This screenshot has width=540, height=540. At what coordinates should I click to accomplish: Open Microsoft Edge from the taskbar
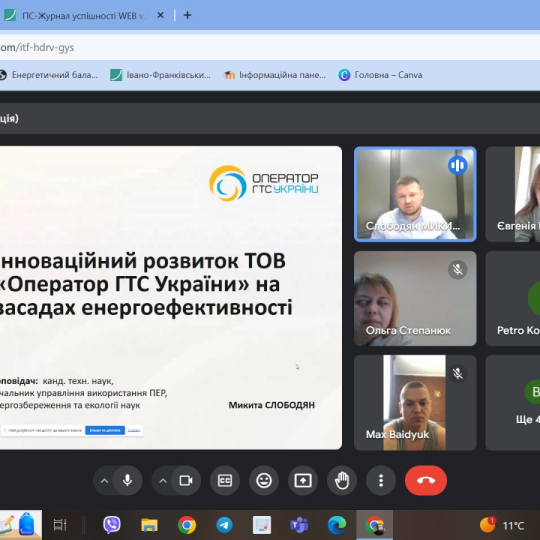click(336, 525)
